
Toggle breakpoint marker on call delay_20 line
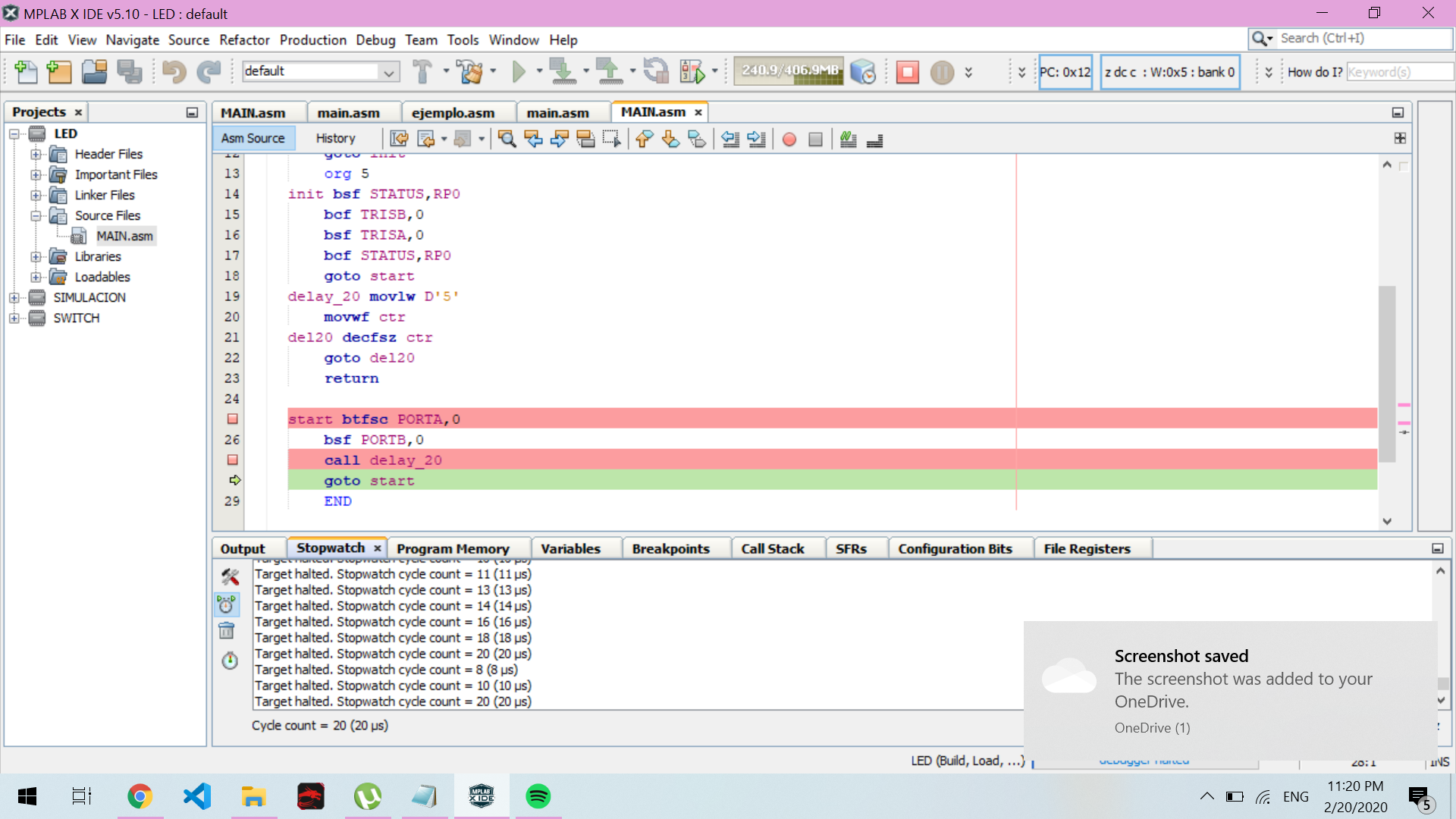pyautogui.click(x=233, y=460)
